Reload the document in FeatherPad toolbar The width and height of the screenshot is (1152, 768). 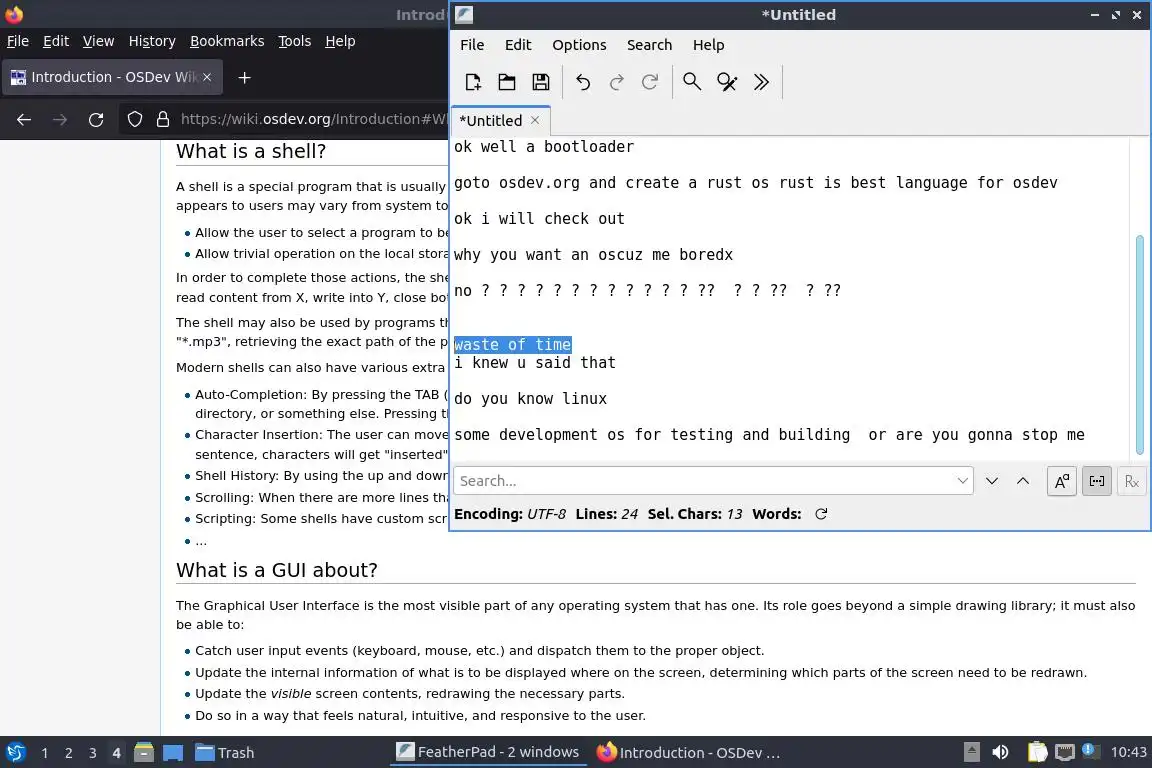pos(649,82)
